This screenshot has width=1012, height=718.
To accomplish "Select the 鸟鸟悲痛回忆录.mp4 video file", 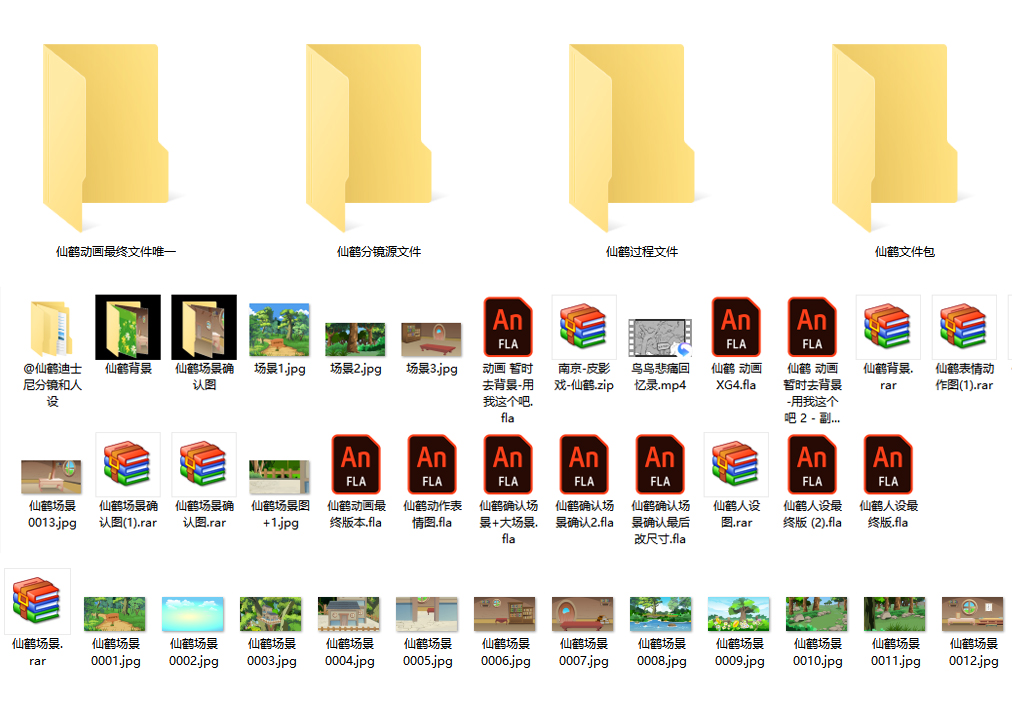I will point(660,340).
